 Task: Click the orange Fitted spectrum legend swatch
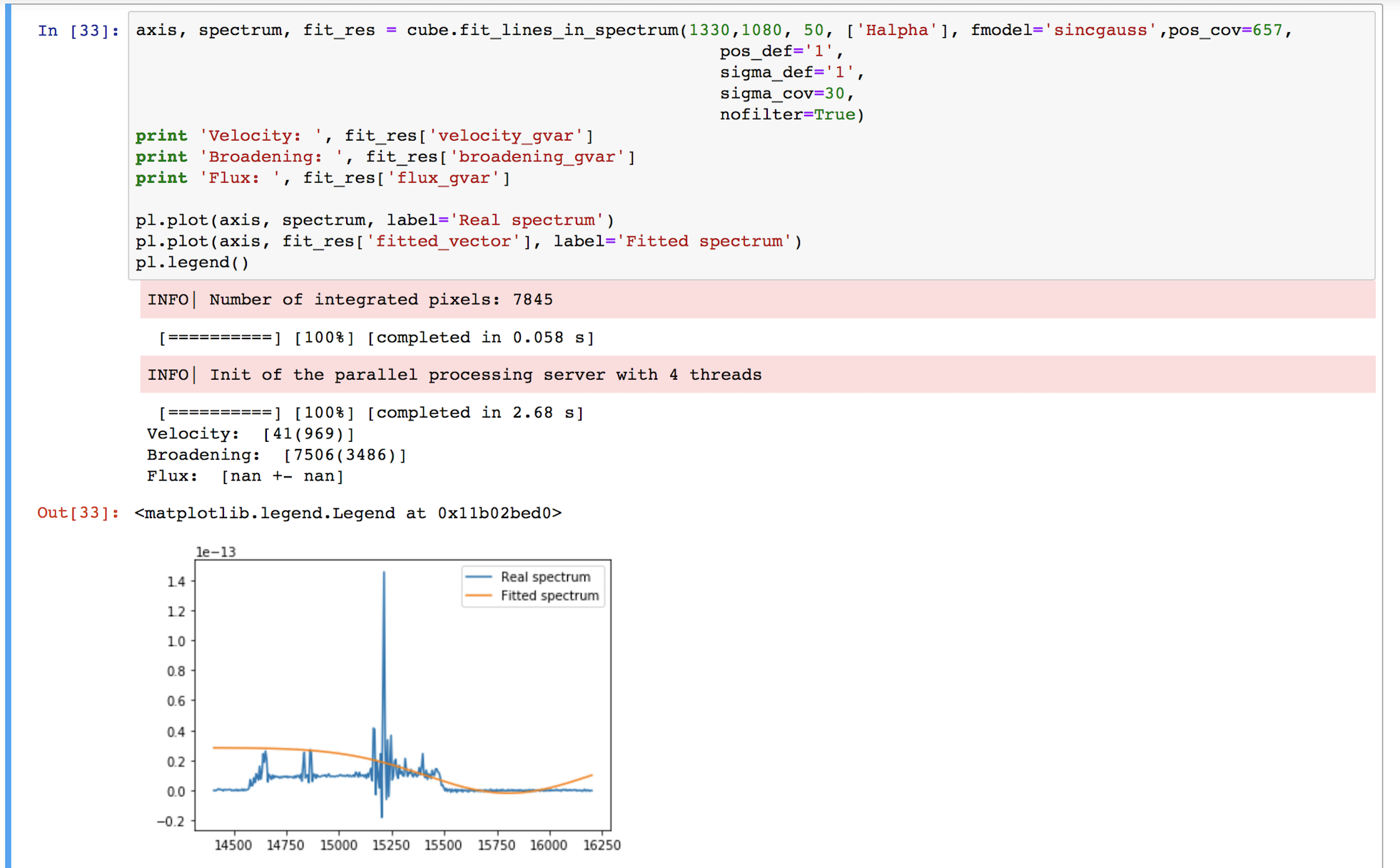[479, 595]
